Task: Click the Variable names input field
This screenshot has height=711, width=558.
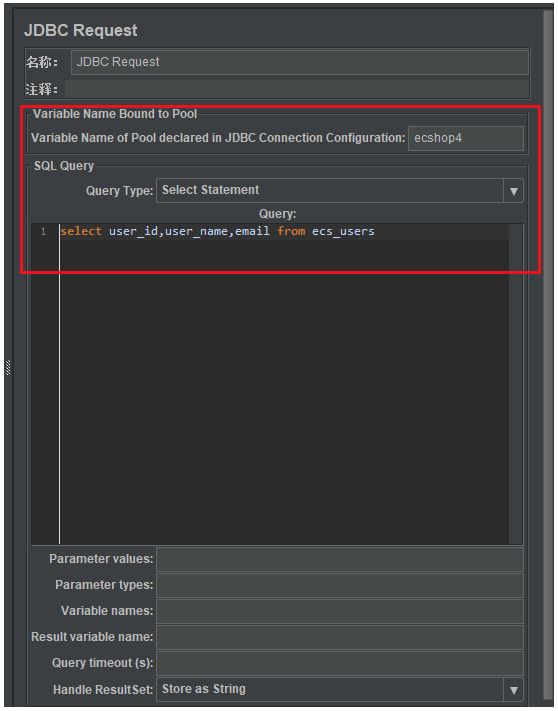Action: (x=340, y=612)
